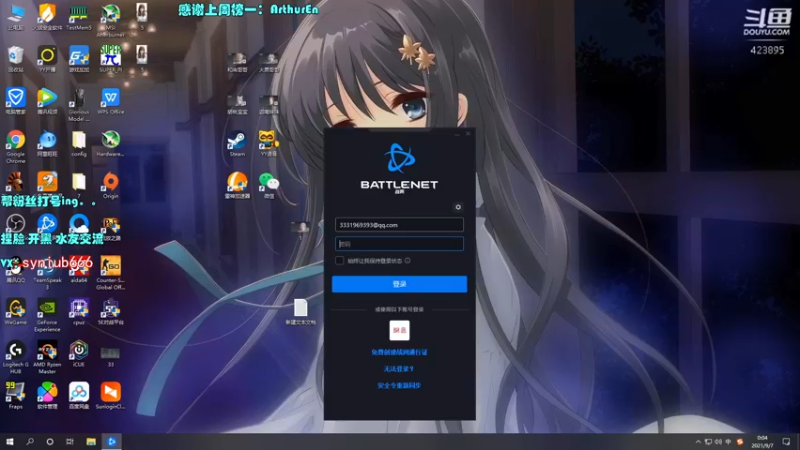Open File Explorer from the taskbar
800x450 pixels.
point(91,441)
